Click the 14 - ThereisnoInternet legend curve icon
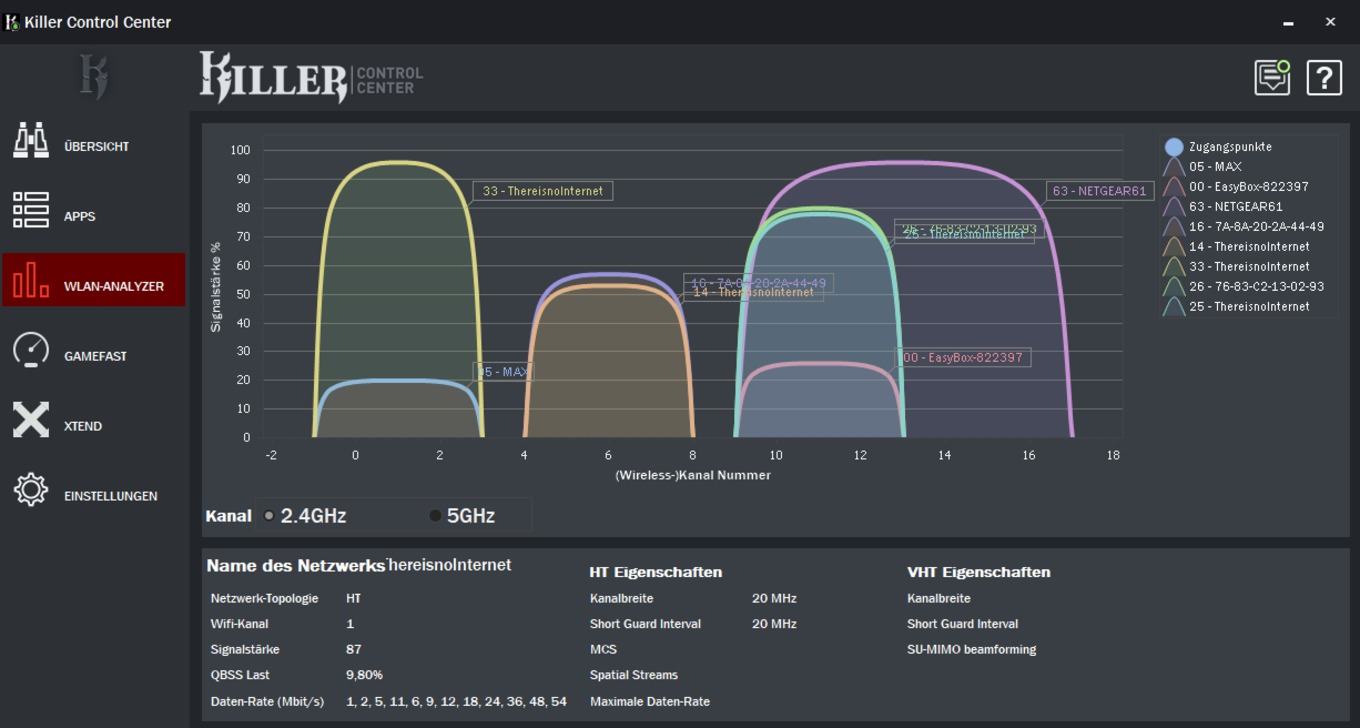 (x=1174, y=247)
